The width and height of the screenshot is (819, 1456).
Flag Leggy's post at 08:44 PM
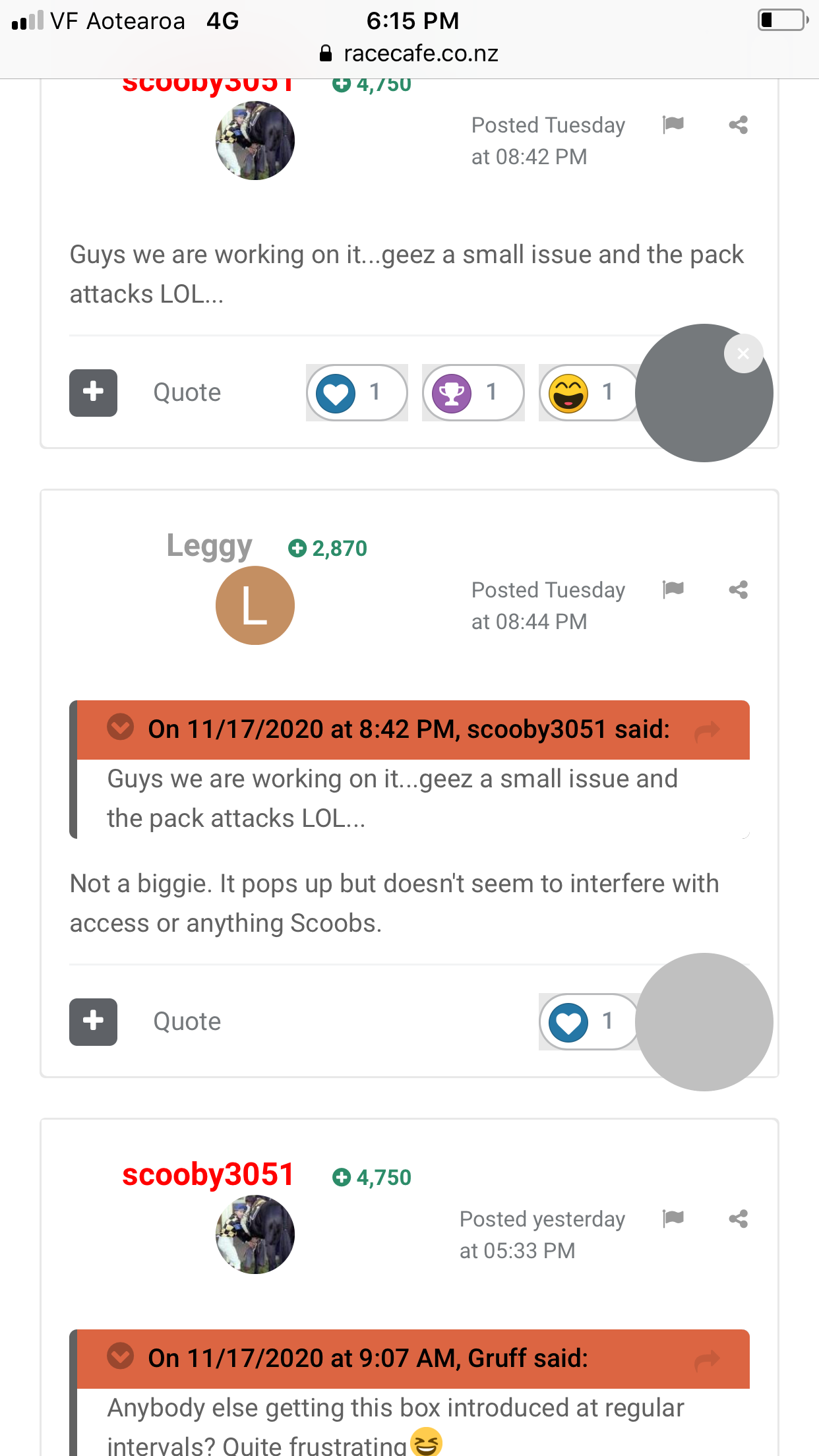673,589
